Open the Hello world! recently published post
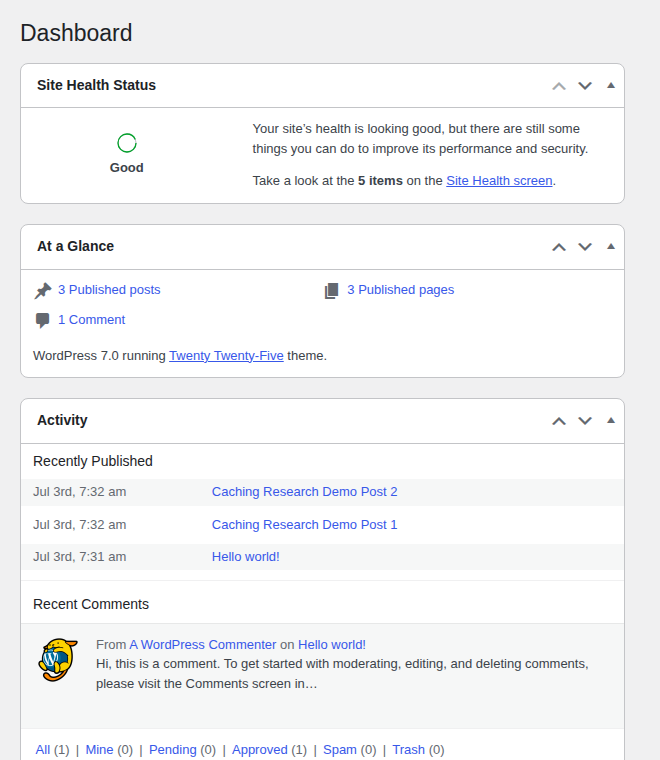This screenshot has height=760, width=660. pos(246,557)
